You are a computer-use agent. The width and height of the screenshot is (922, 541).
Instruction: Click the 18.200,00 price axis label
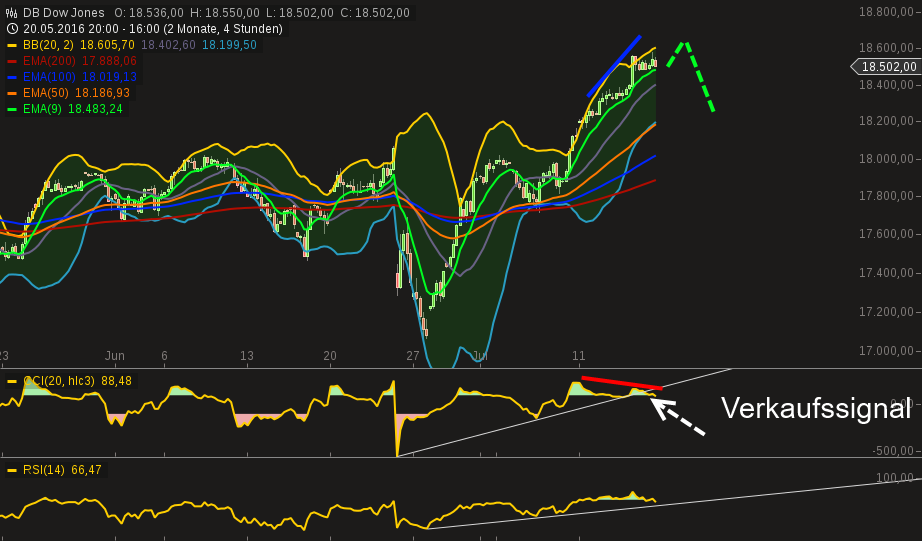tap(886, 121)
